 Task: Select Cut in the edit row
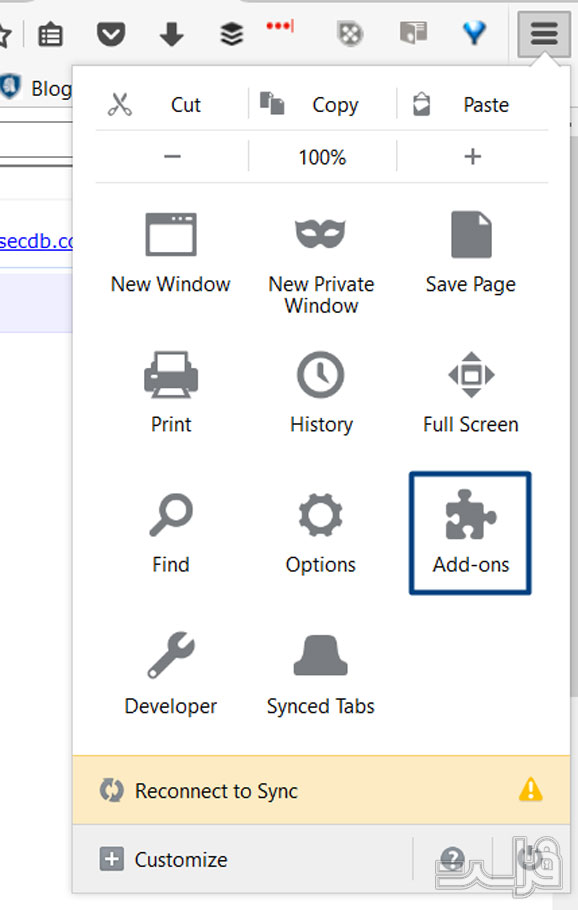click(172, 104)
